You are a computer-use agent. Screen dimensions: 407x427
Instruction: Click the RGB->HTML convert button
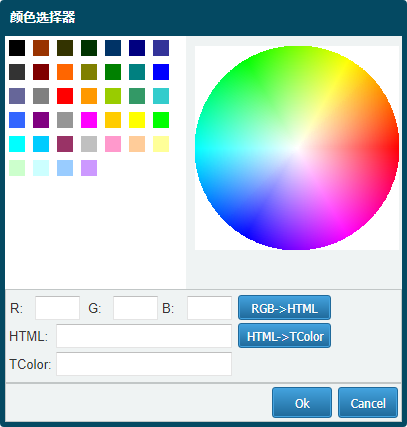click(x=284, y=308)
